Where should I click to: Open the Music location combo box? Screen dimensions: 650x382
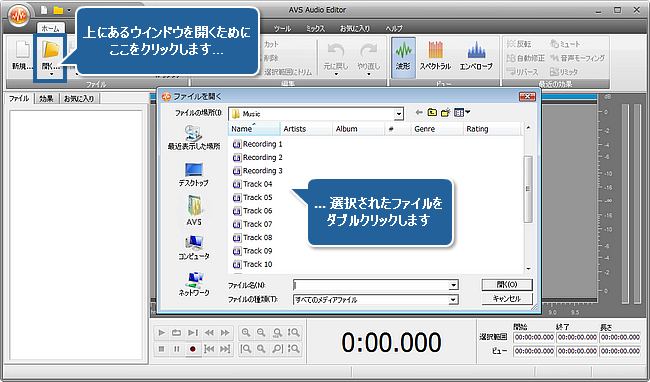click(x=316, y=114)
